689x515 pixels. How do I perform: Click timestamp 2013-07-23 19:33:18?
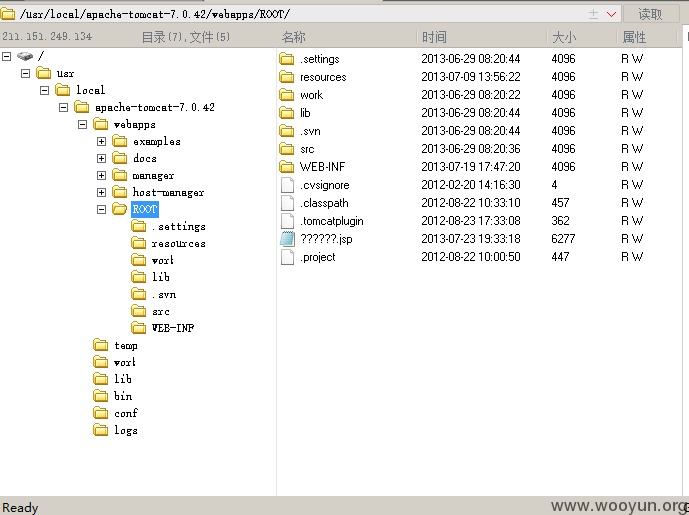pyautogui.click(x=471, y=239)
